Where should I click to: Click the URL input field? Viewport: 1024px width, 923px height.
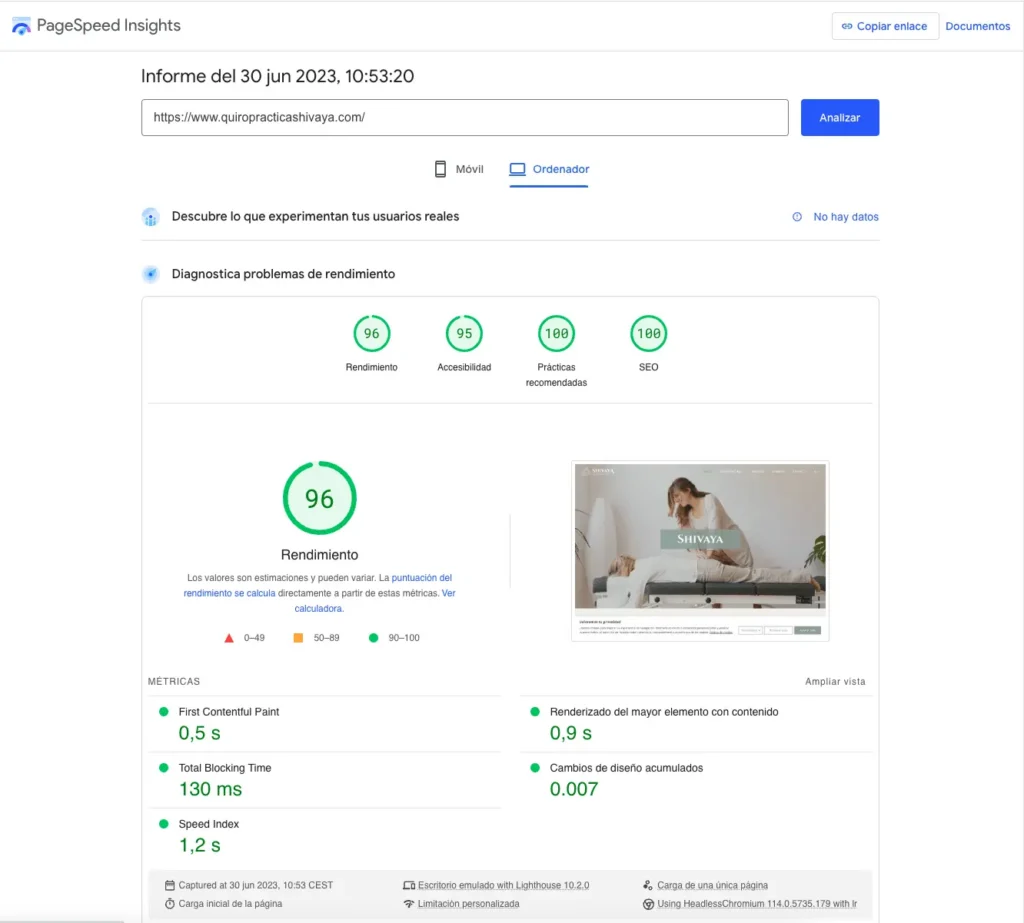464,118
